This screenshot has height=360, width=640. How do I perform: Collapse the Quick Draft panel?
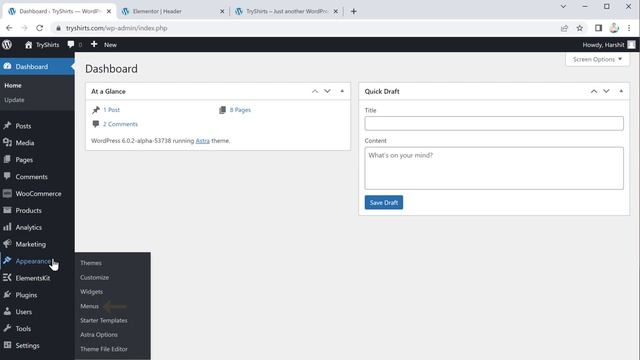tap(621, 91)
